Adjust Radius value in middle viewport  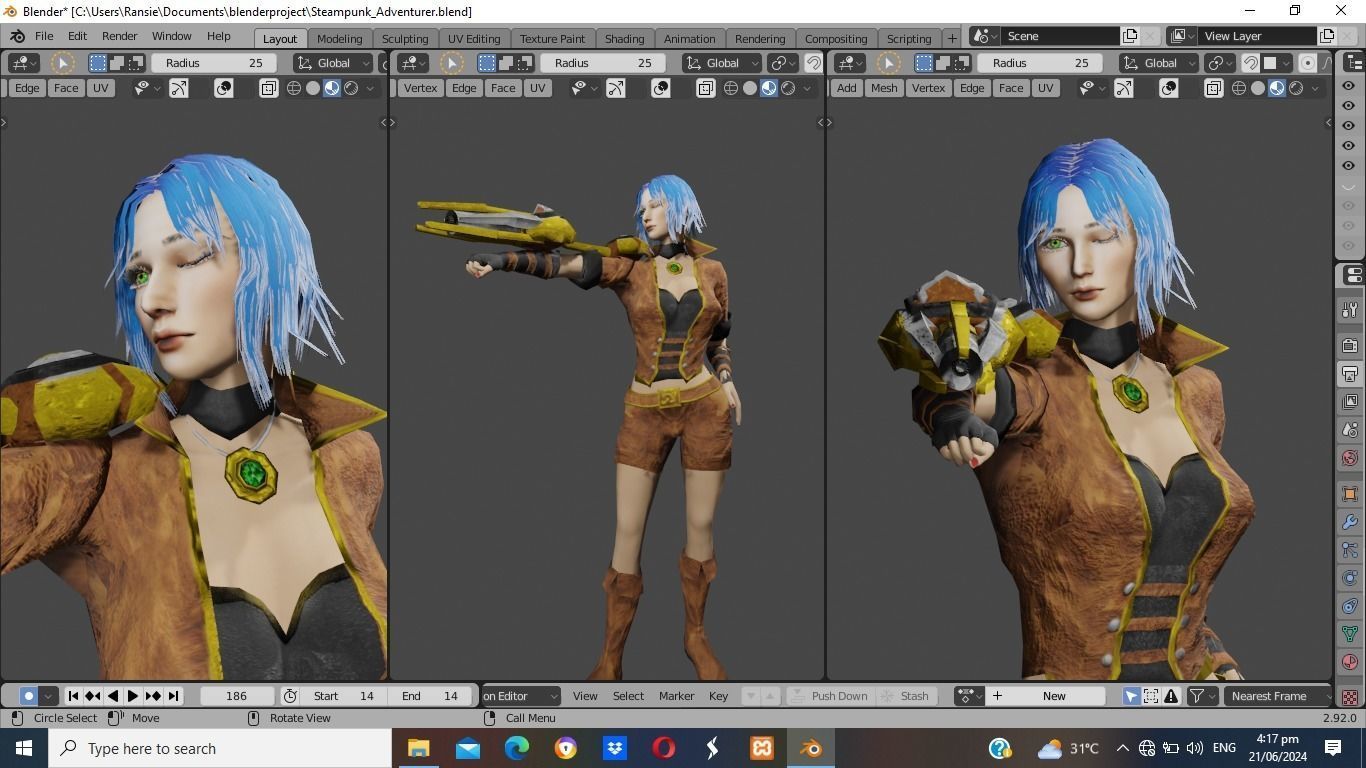point(602,63)
